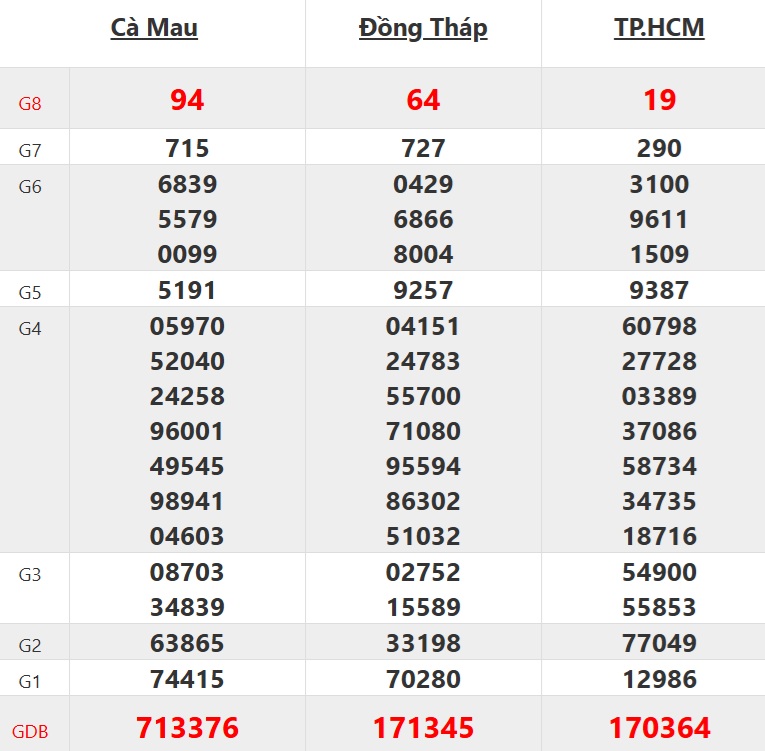Open the TP.HCM header link

[659, 27]
